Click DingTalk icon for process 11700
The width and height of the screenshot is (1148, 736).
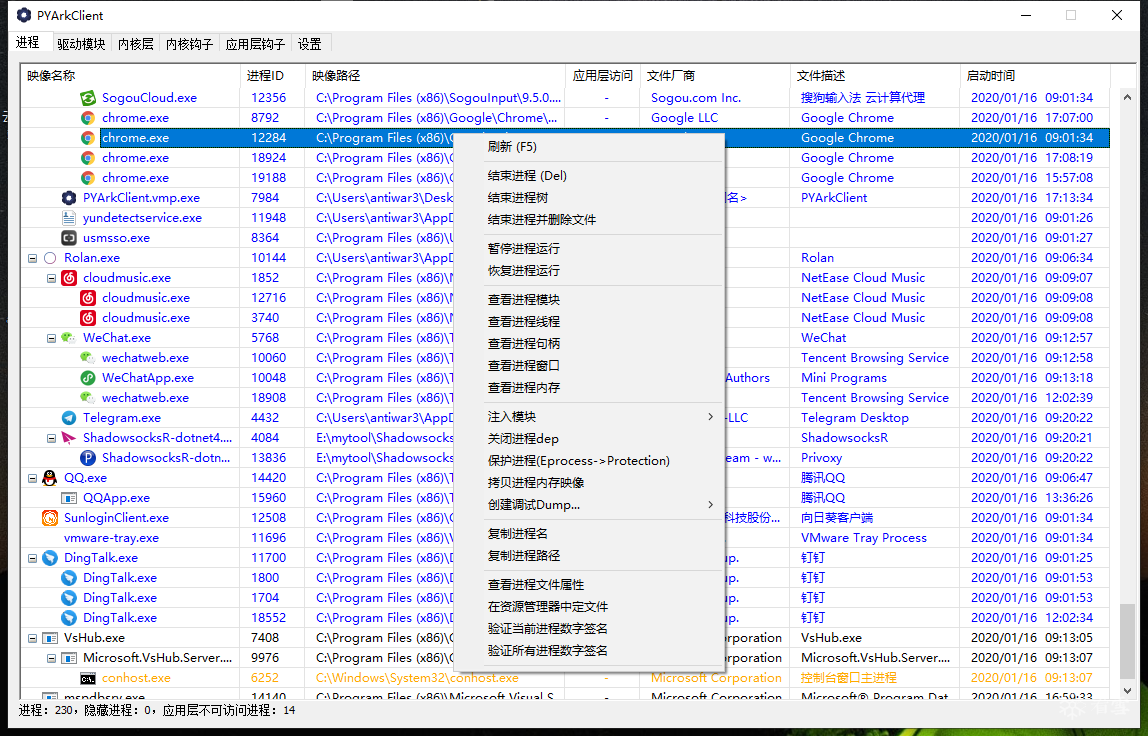click(50, 558)
